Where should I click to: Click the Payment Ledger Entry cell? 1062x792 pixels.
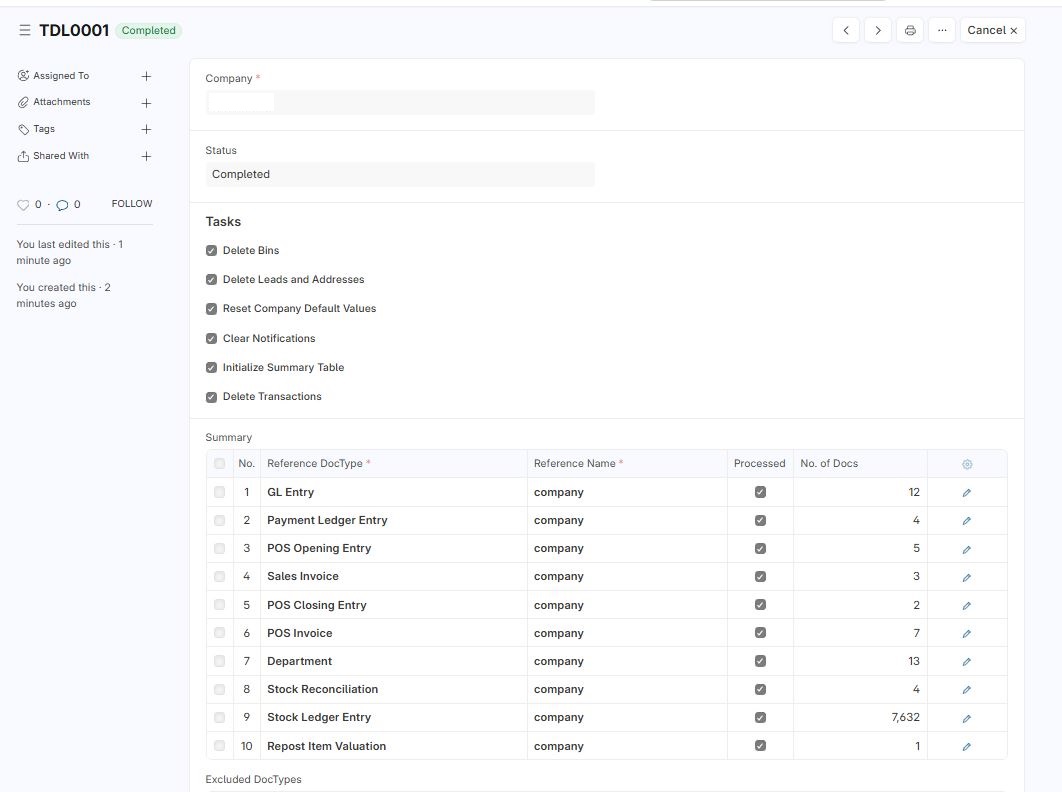tap(393, 520)
